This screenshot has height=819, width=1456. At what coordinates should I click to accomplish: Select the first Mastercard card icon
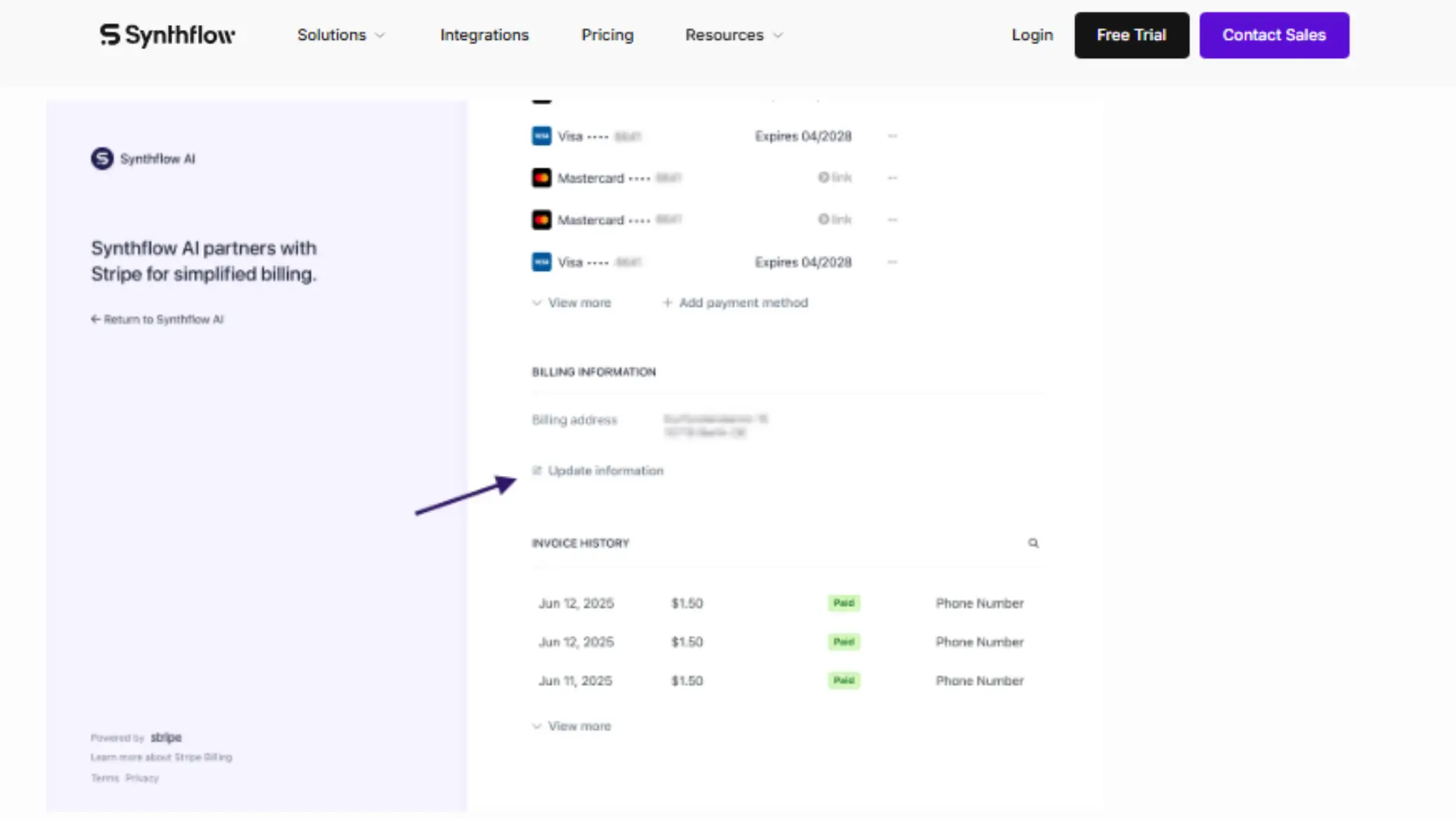[x=541, y=178]
